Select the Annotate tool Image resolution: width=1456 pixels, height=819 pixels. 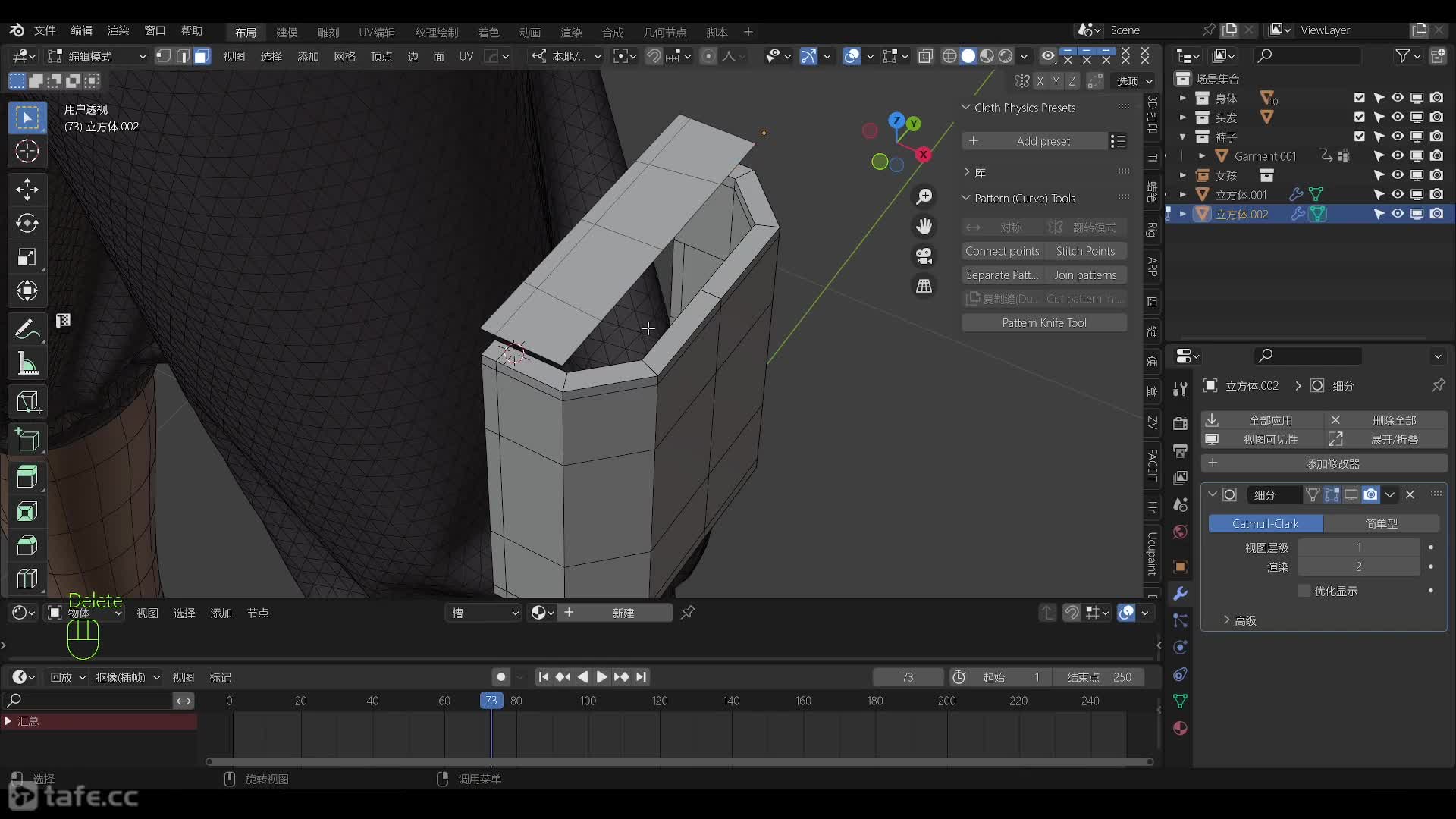(27, 328)
